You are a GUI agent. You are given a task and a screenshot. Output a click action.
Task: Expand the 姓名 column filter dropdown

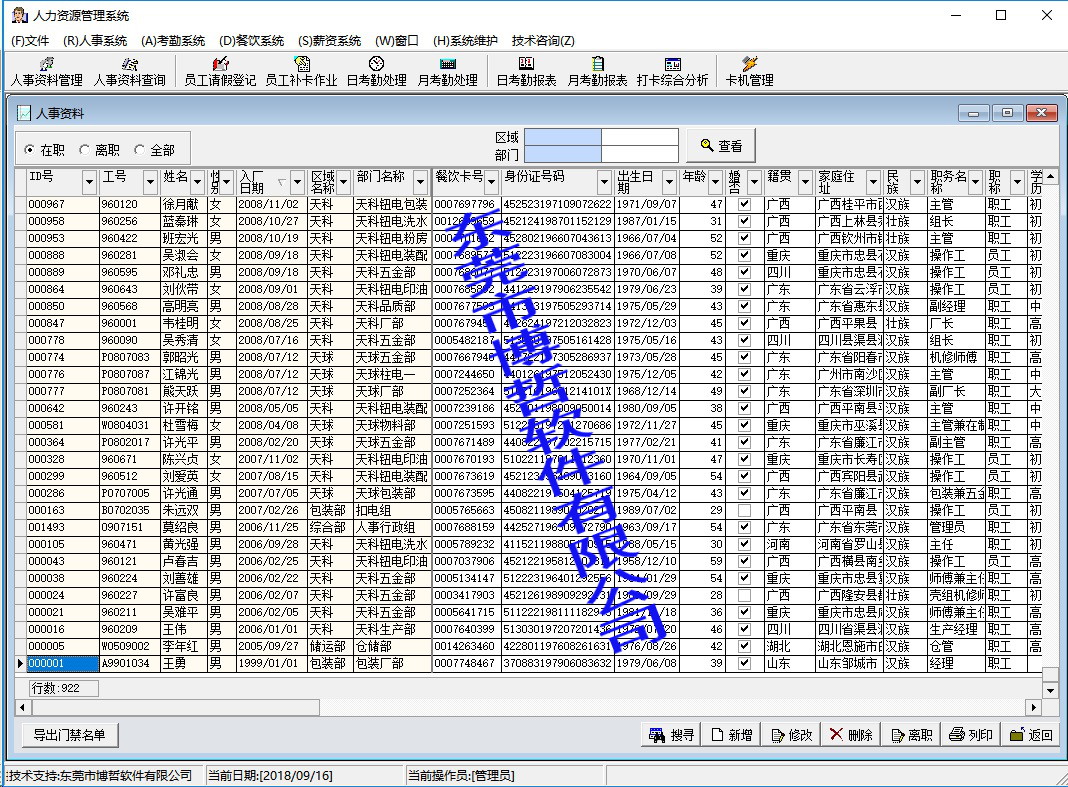pyautogui.click(x=197, y=182)
